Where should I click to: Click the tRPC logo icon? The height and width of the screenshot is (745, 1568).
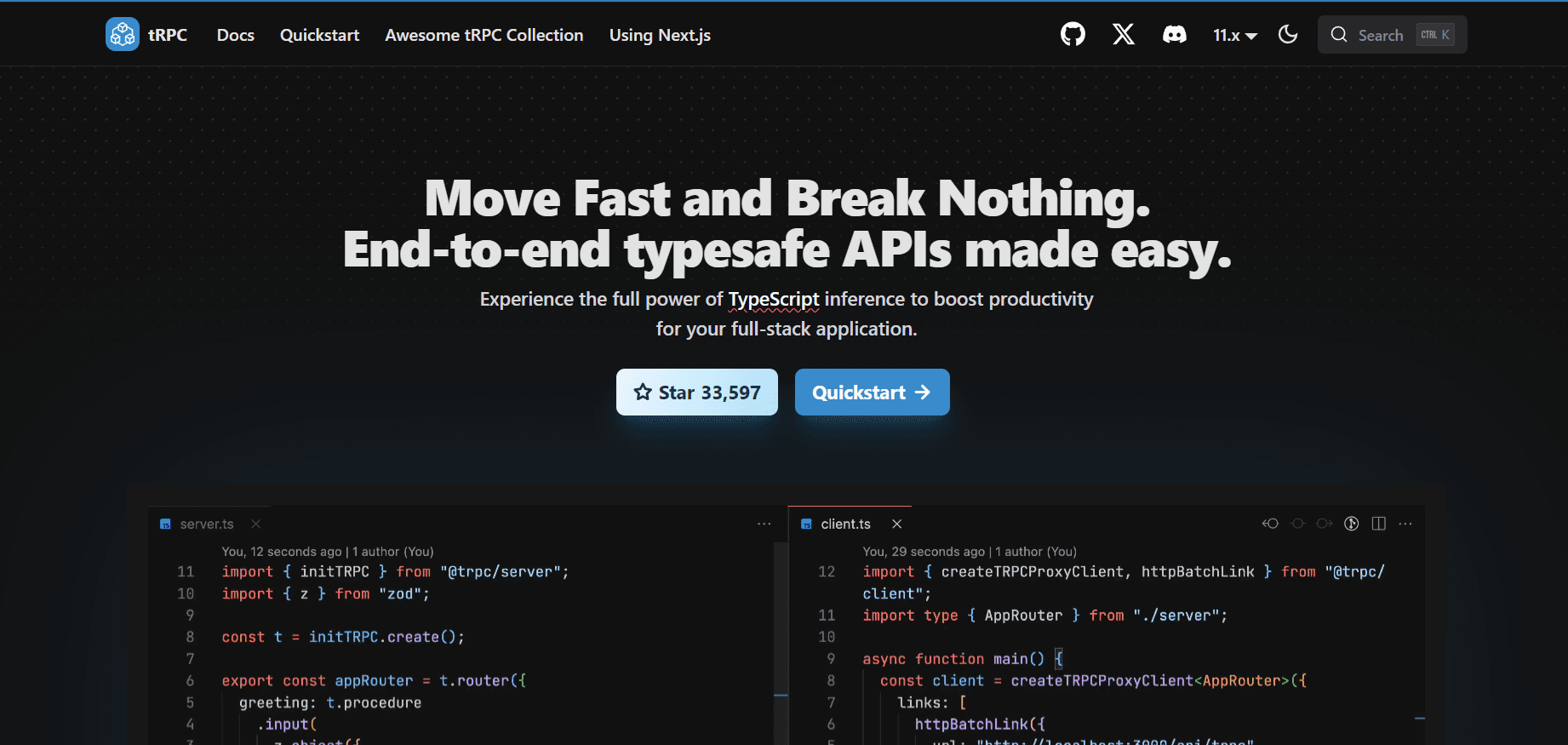(123, 35)
